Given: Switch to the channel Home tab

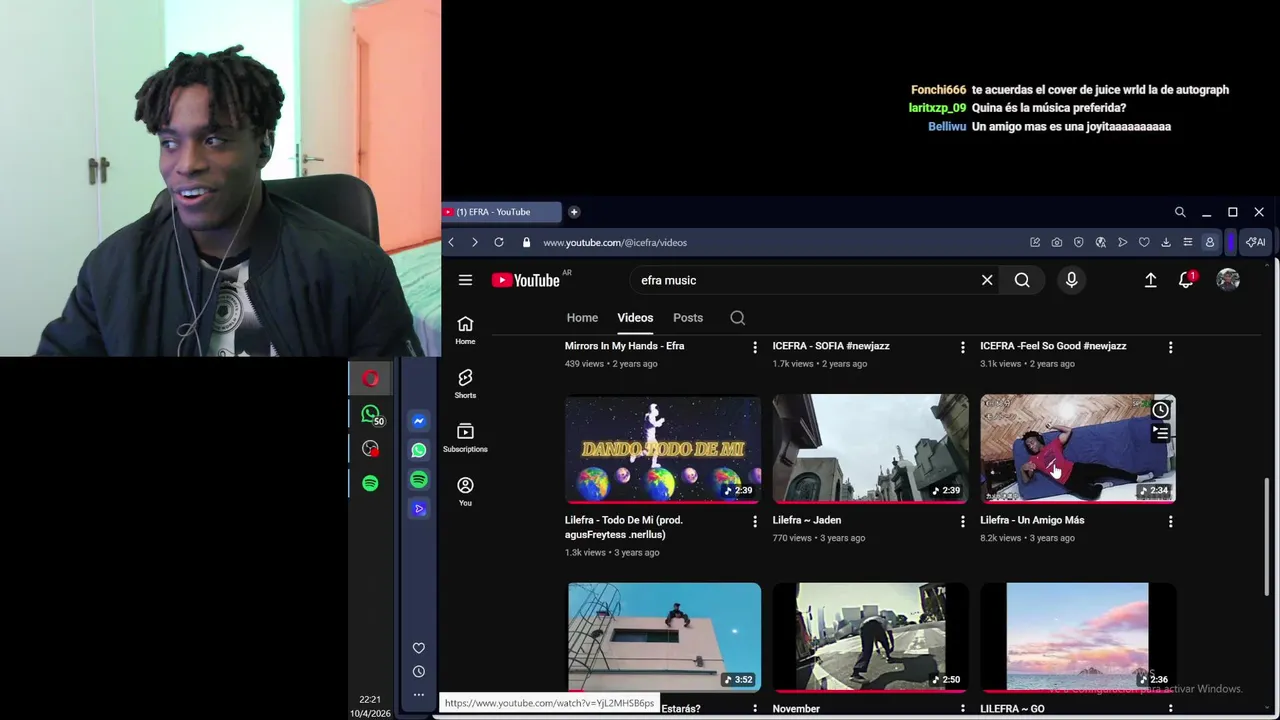Looking at the screenshot, I should 582,318.
